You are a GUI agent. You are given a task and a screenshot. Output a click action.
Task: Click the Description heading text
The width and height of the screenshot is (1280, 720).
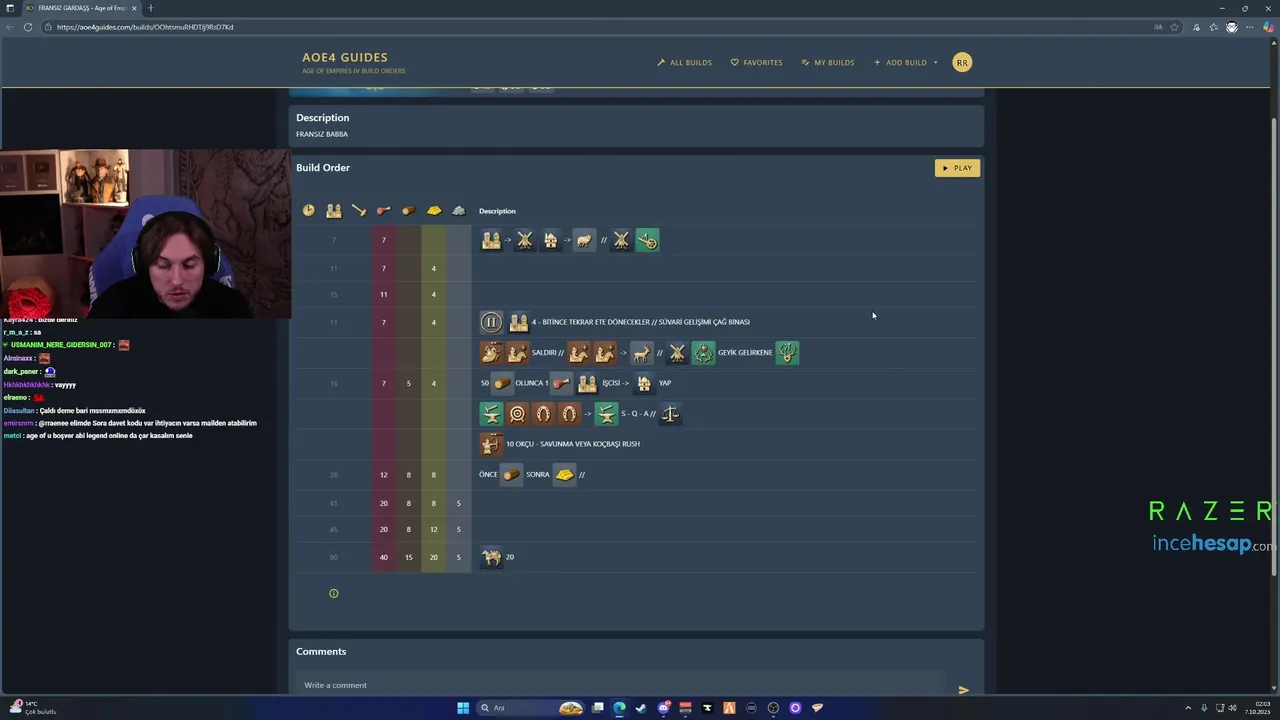tap(322, 118)
